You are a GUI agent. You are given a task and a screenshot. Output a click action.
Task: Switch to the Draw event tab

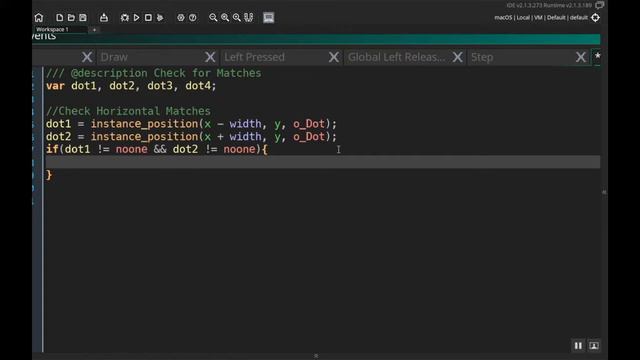[114, 57]
